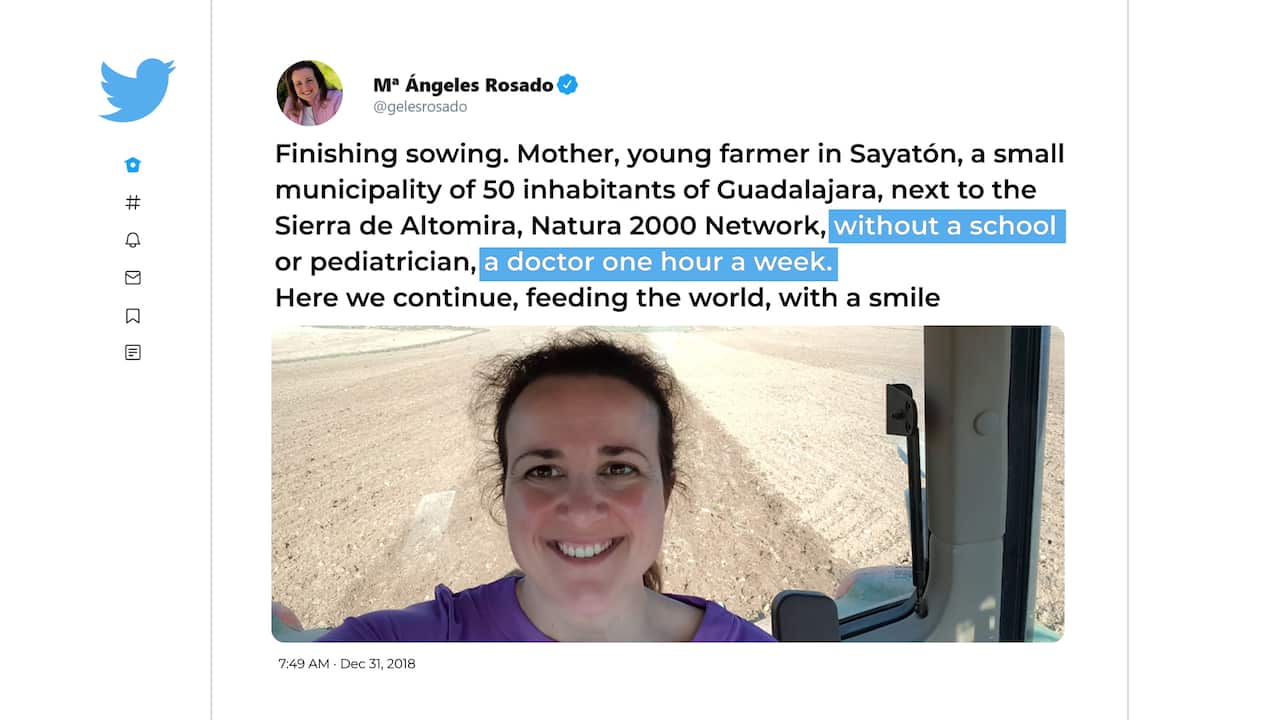Go to the Home icon in sidebar
The width and height of the screenshot is (1280, 720).
(x=133, y=165)
